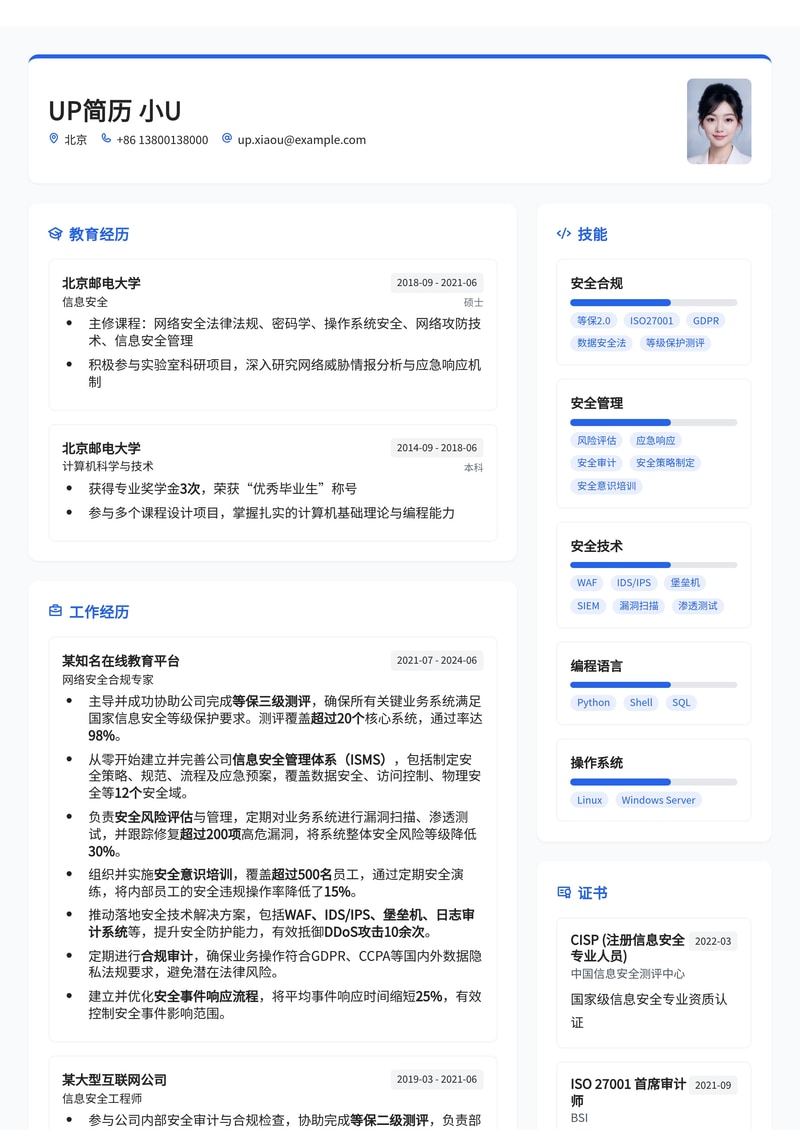Click the 安全合规 progress bar
Image resolution: width=800 pixels, height=1130 pixels.
(653, 301)
